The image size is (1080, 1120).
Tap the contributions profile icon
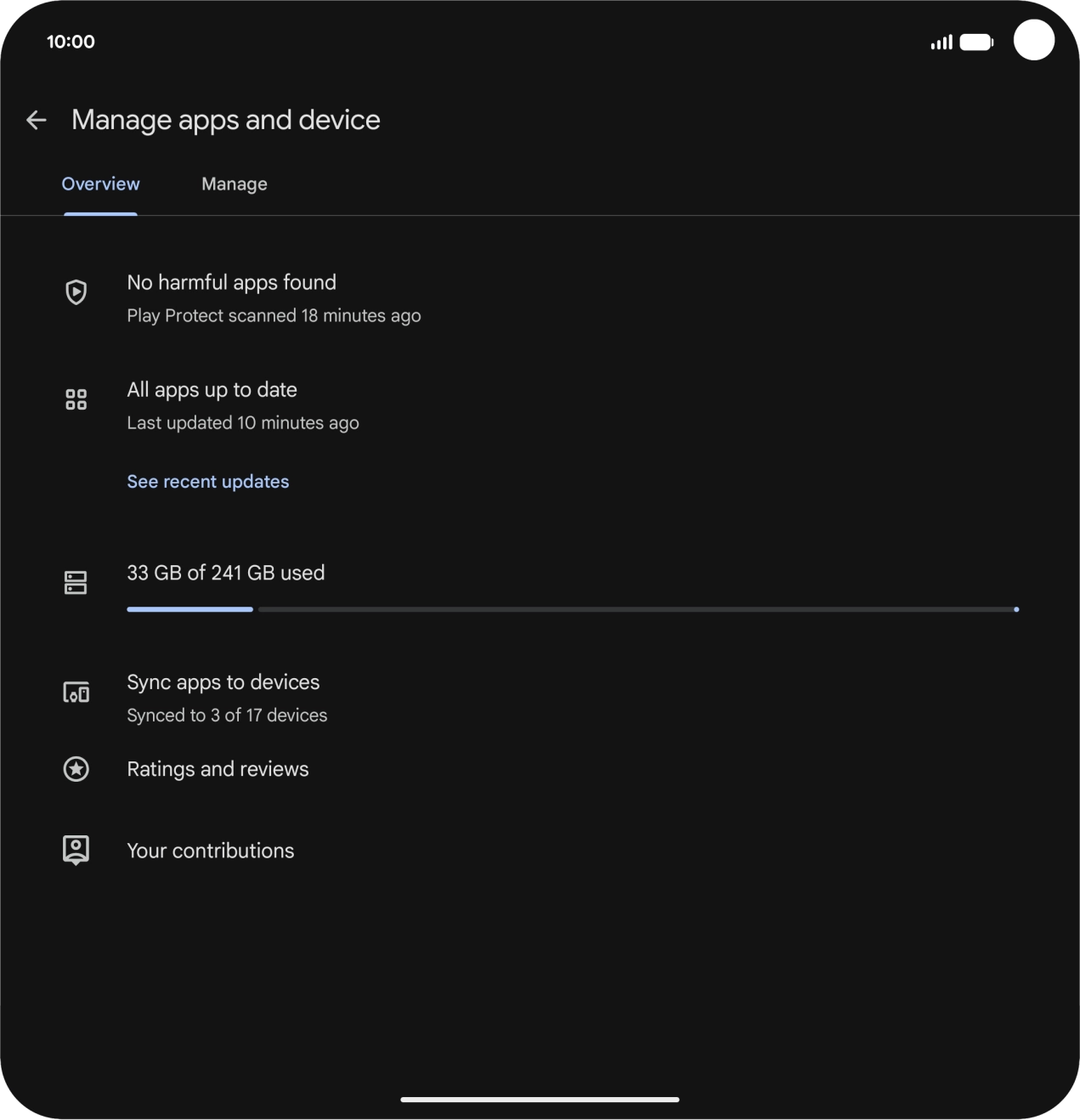coord(76,850)
